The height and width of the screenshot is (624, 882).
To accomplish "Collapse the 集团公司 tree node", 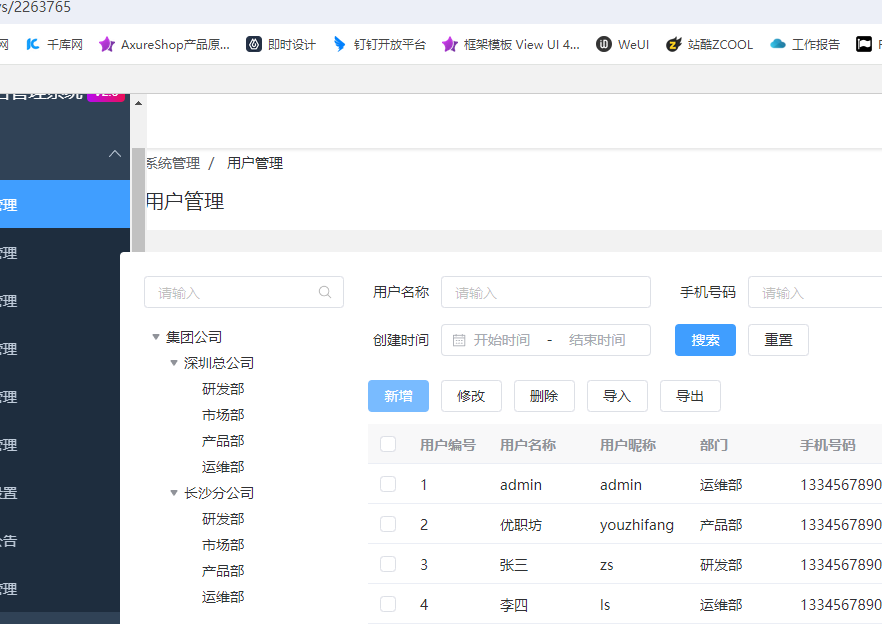I will 156,337.
